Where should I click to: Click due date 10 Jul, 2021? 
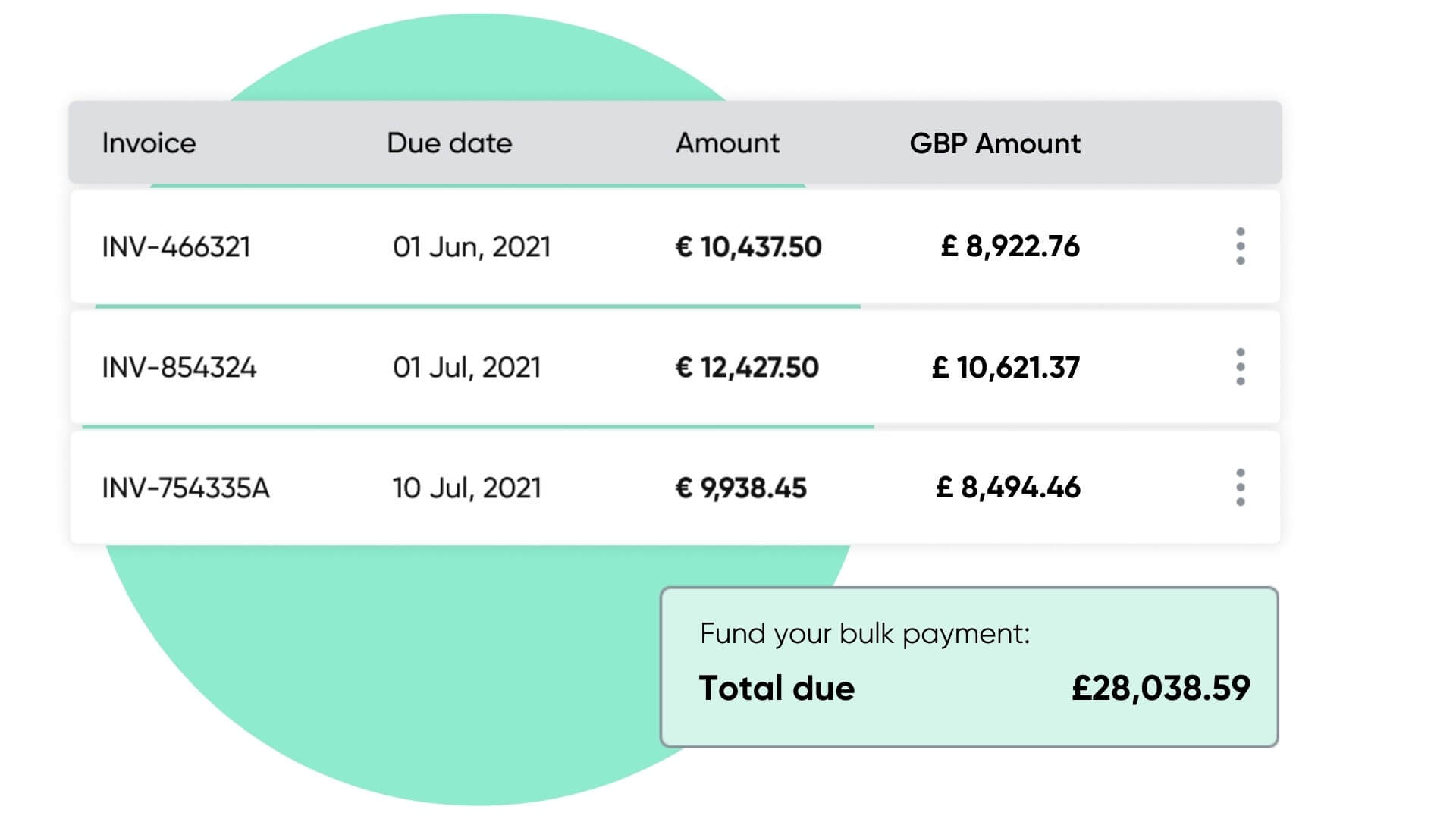click(x=466, y=488)
